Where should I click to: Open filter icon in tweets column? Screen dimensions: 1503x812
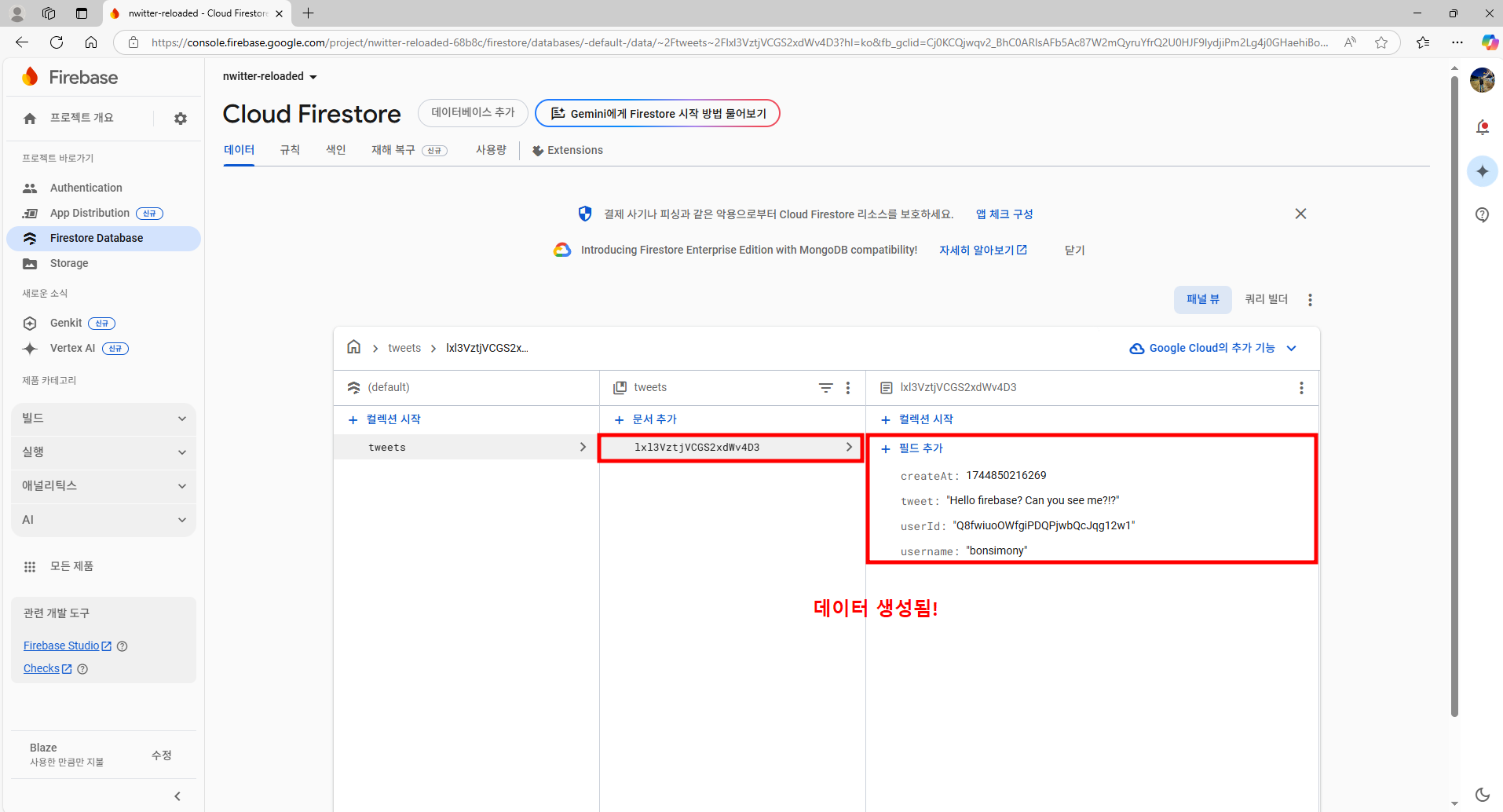825,388
